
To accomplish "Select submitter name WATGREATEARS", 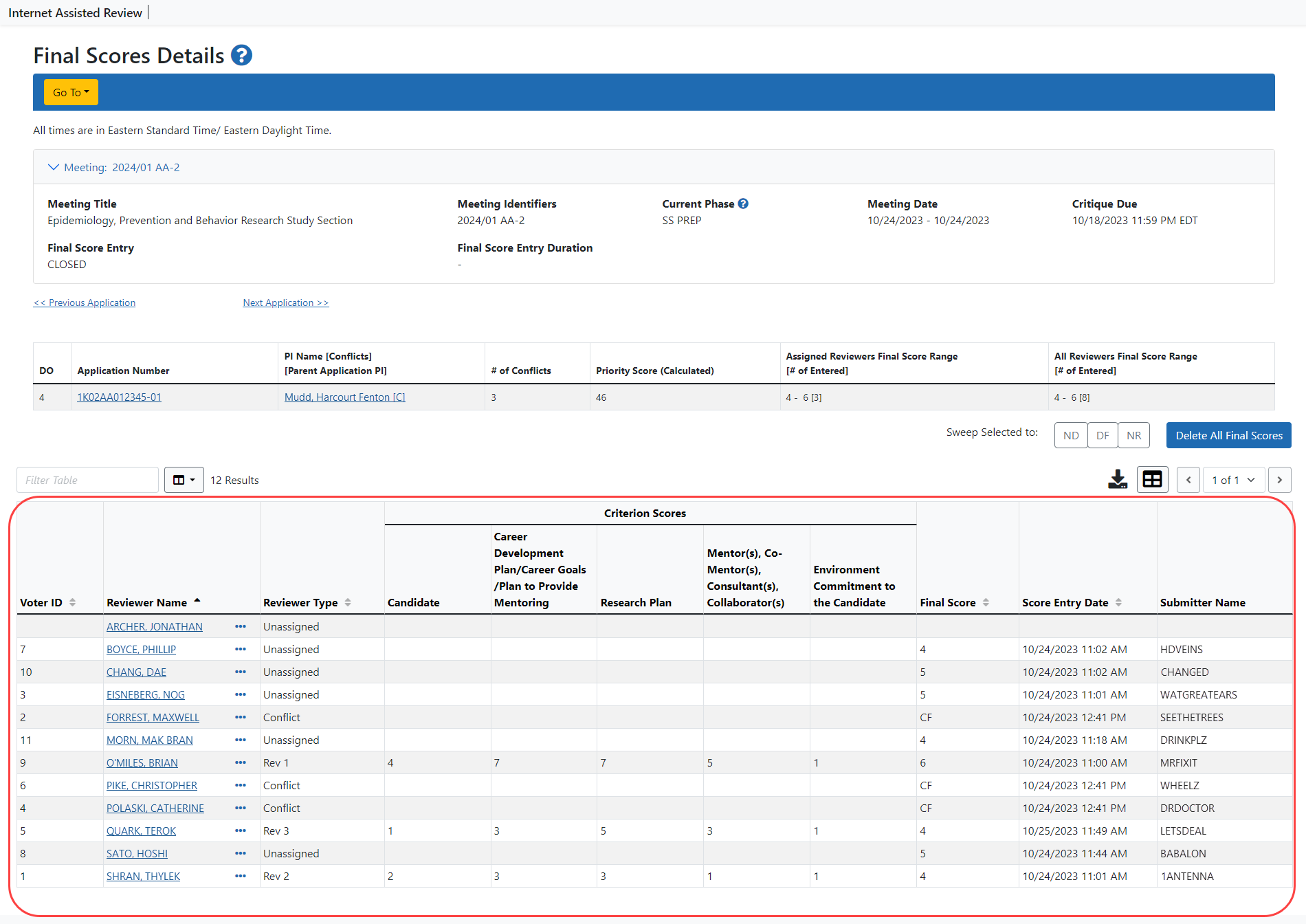I will [1198, 694].
